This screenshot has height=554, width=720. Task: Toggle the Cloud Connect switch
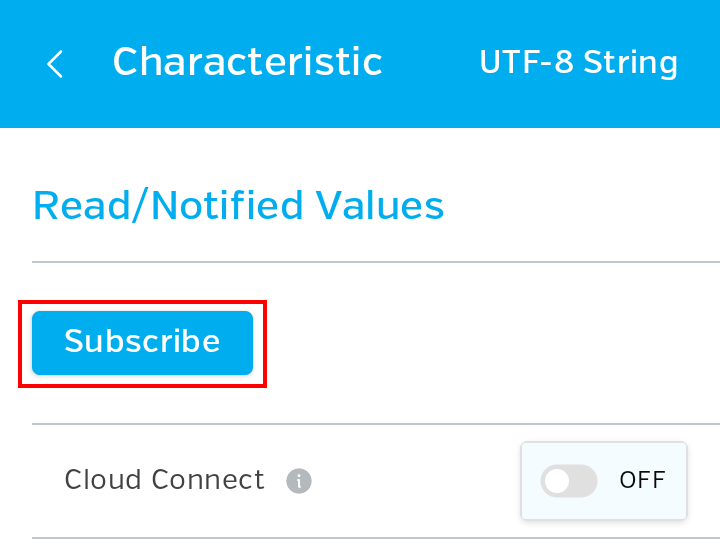(x=569, y=481)
